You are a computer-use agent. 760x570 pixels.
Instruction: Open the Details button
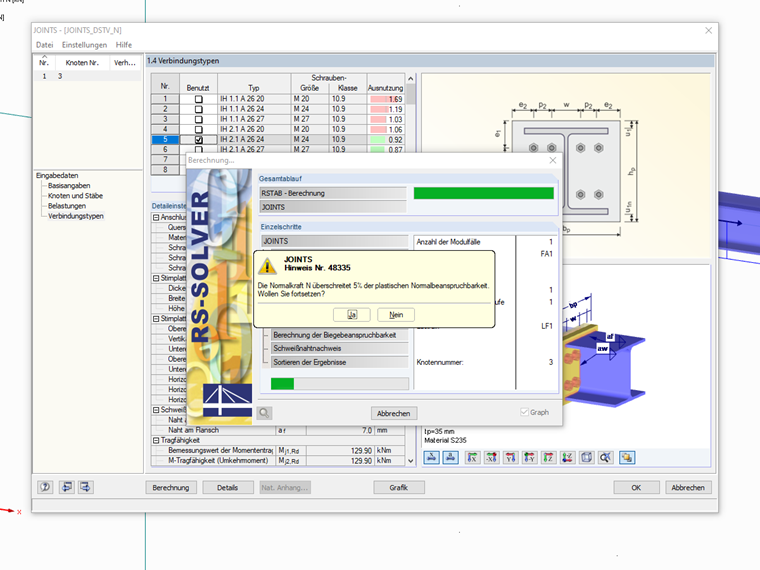click(227, 488)
